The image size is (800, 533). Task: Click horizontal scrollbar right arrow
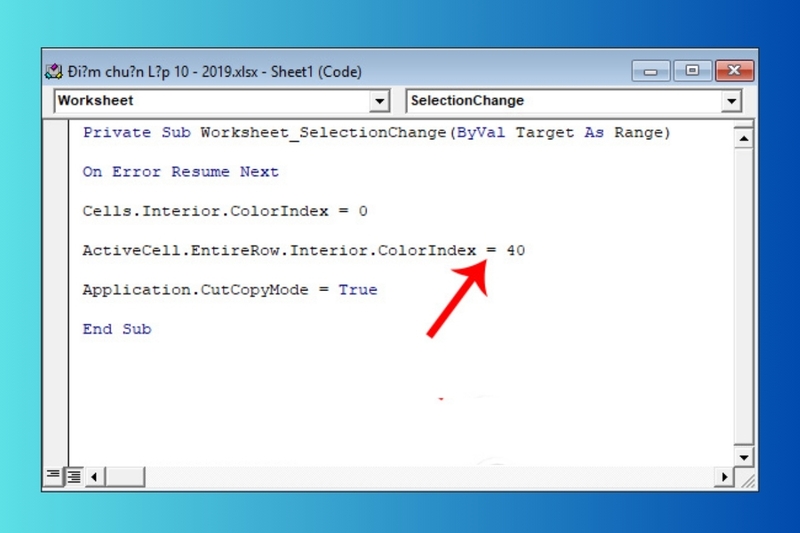(724, 477)
